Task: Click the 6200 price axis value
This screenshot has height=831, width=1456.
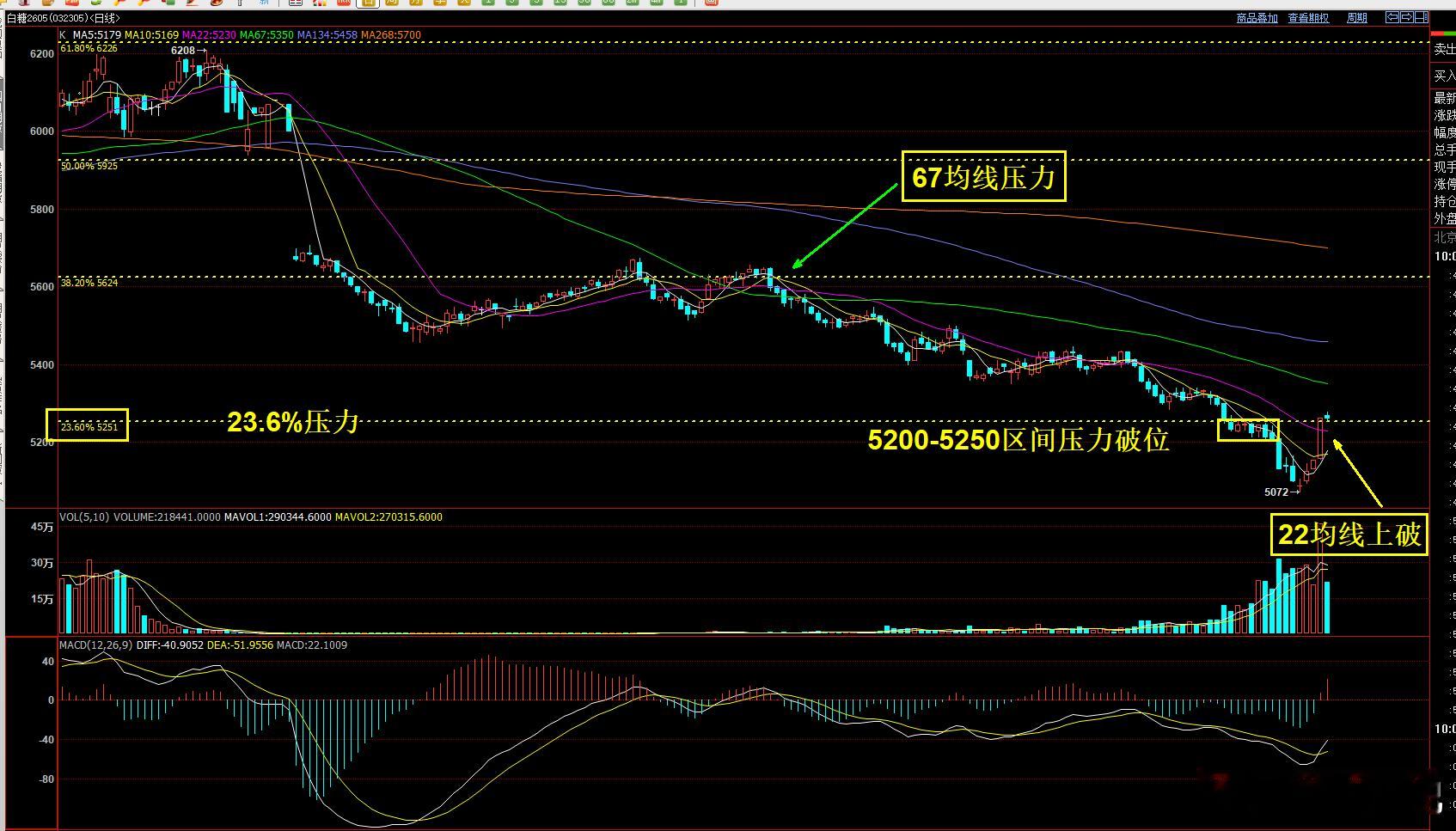Action: point(42,54)
